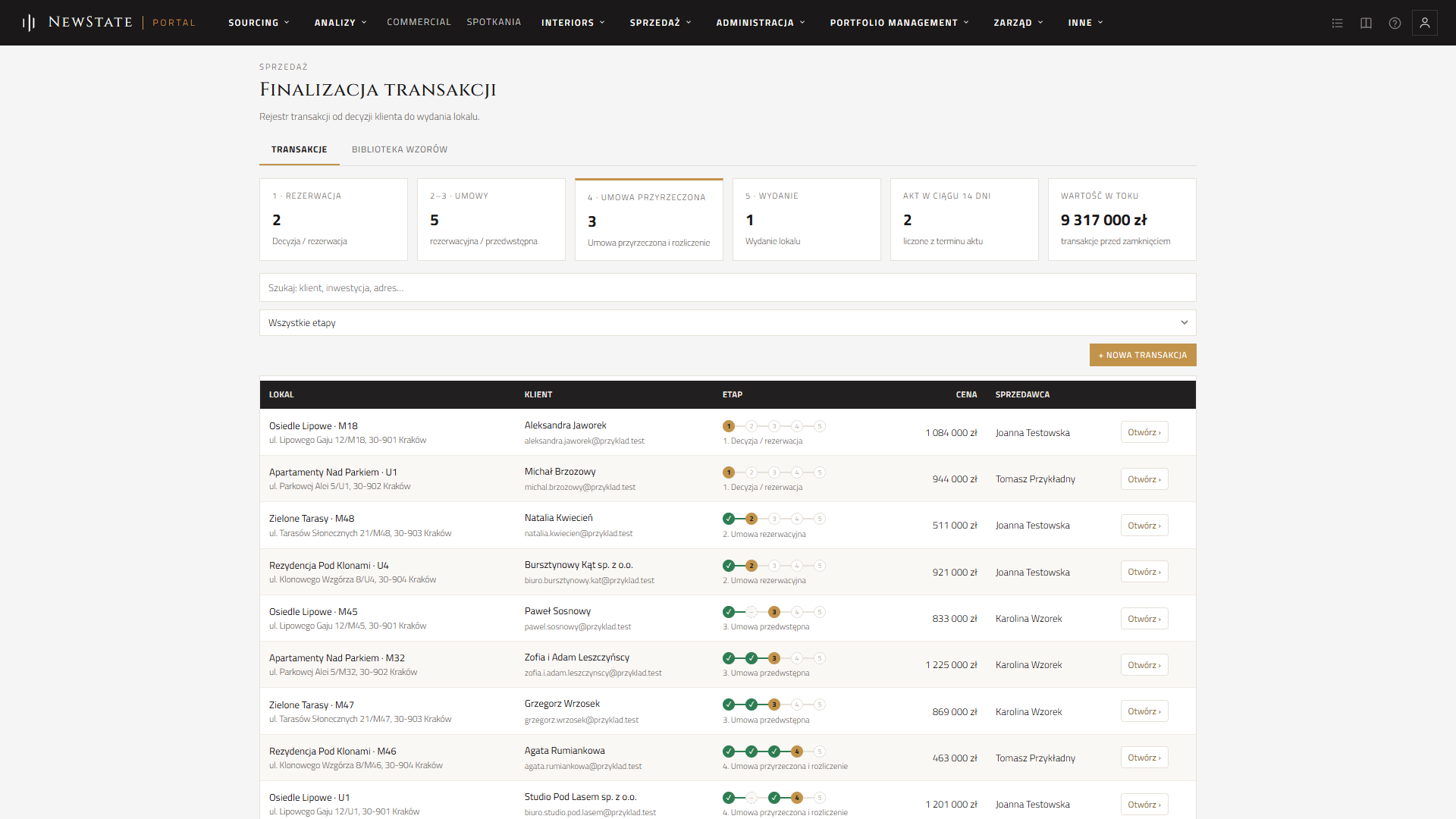Open the Apartamenty Nad Parkiem U1 transaction
Screen dimensions: 1456x819
pyautogui.click(x=1144, y=479)
